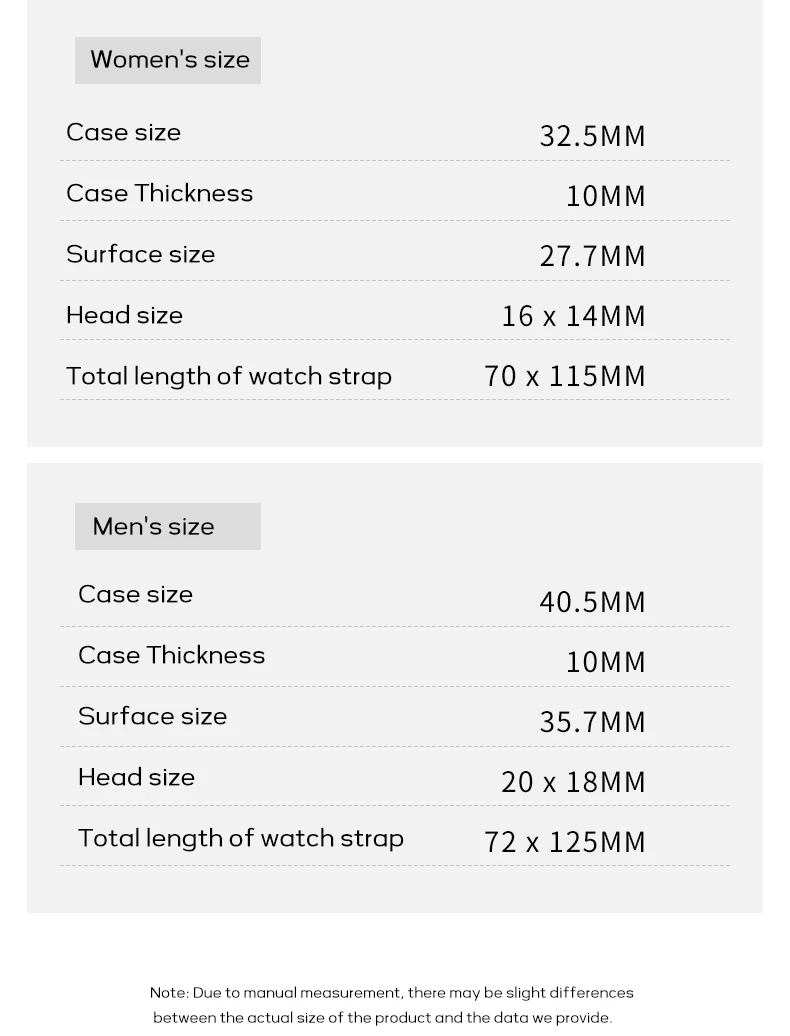This screenshot has height=1036, width=790.
Task: Click women's Total length of watch strap label
Action: pos(228,377)
